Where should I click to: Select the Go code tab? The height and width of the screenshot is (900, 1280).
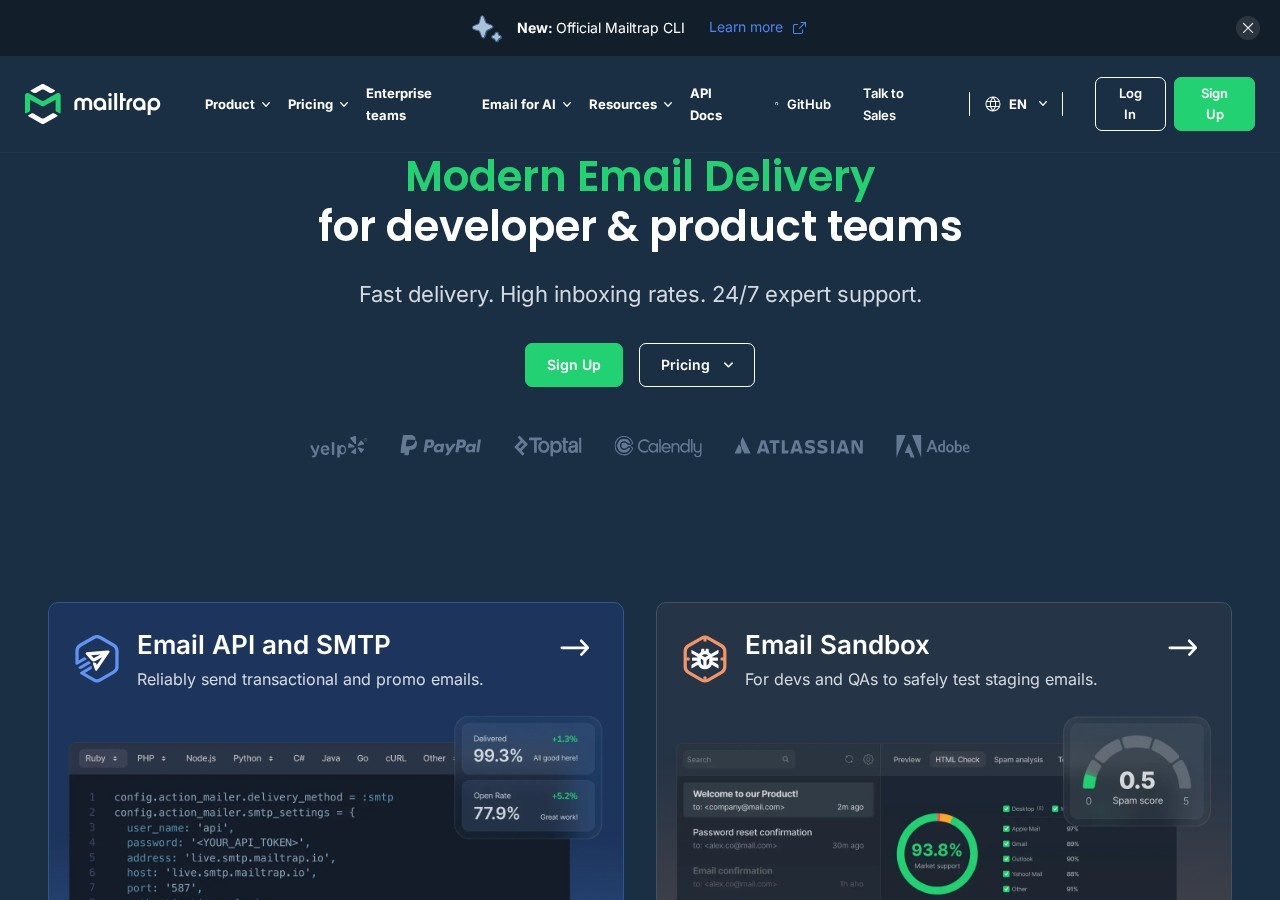coord(362,758)
